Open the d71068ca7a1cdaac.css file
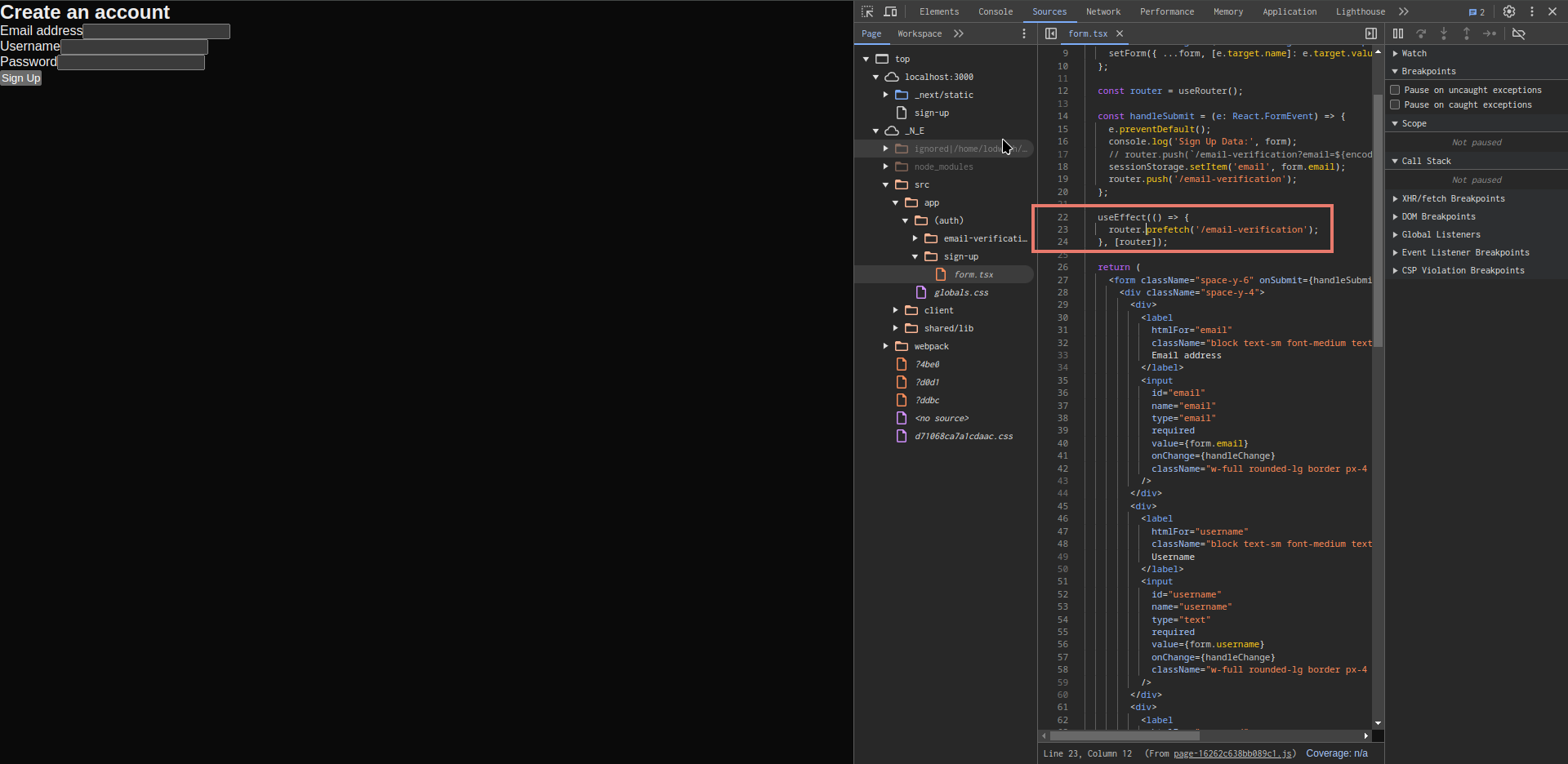This screenshot has height=764, width=1568. 964,436
